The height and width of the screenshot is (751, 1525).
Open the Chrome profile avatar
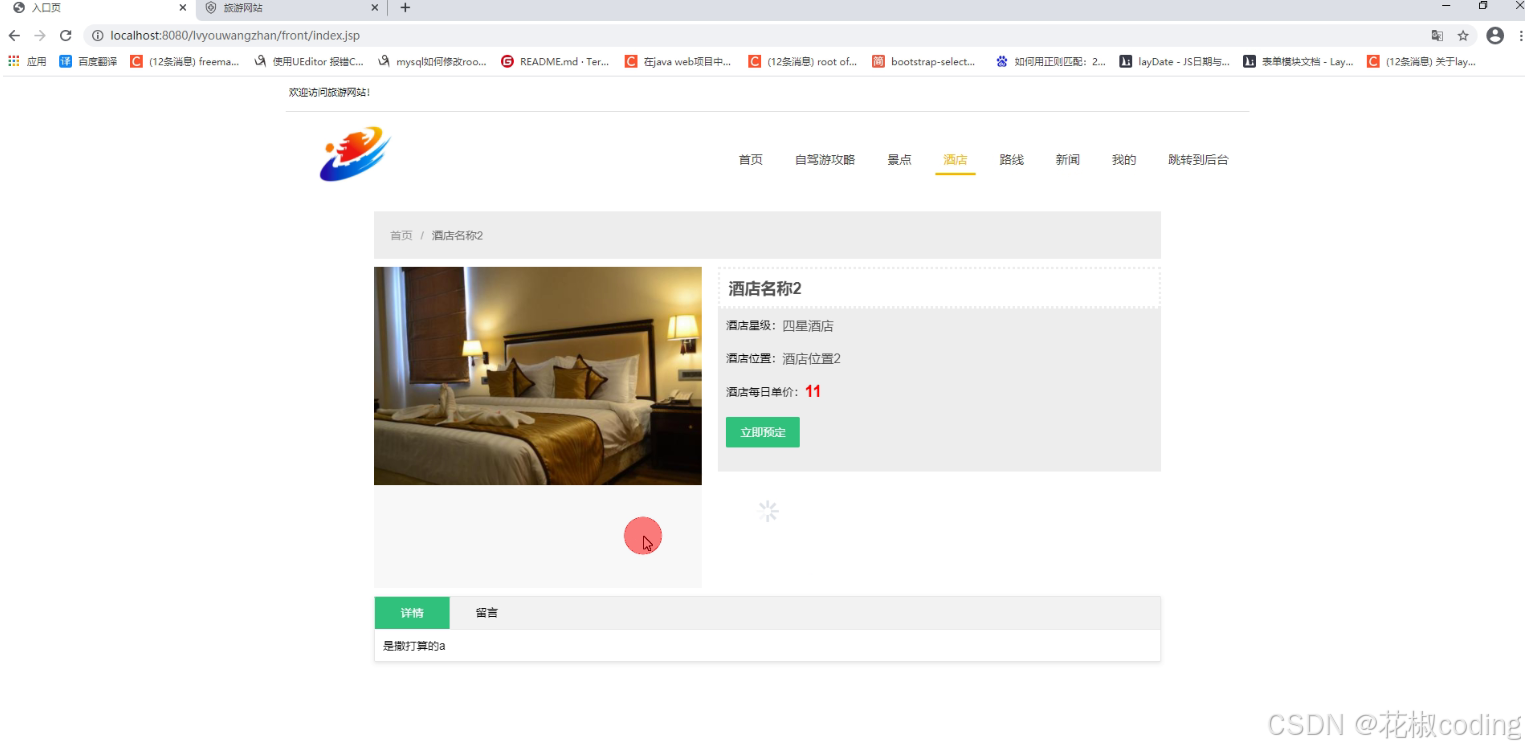point(1495,35)
